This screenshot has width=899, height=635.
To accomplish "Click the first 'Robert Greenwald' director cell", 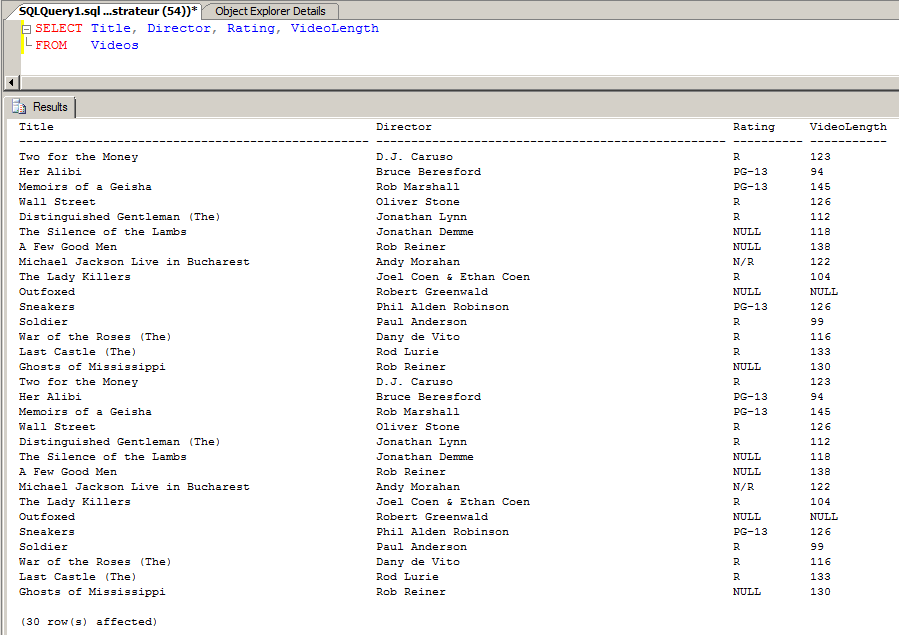I will click(x=432, y=291).
